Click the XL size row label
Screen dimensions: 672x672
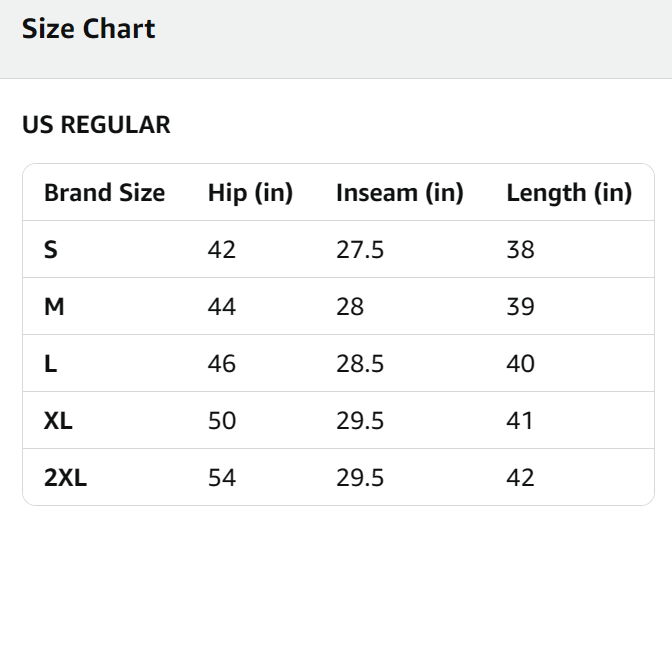point(58,421)
